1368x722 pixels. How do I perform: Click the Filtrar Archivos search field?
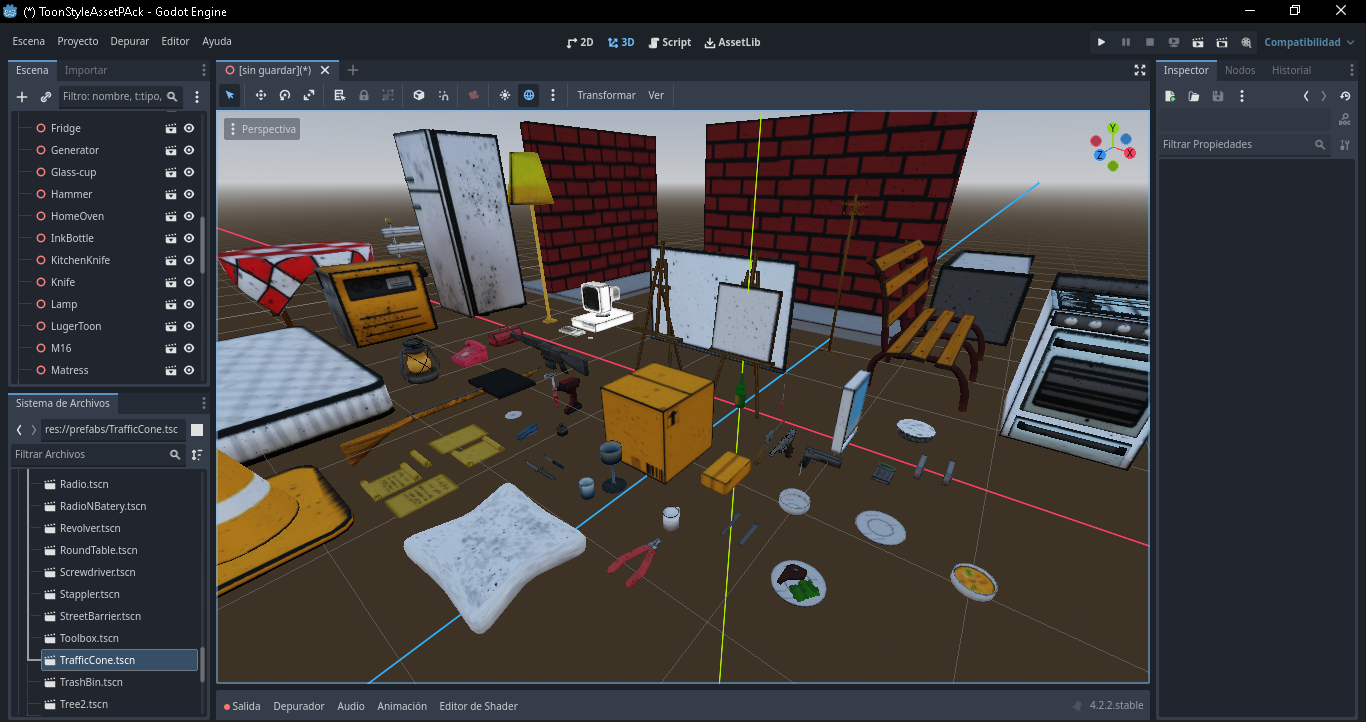(98, 454)
